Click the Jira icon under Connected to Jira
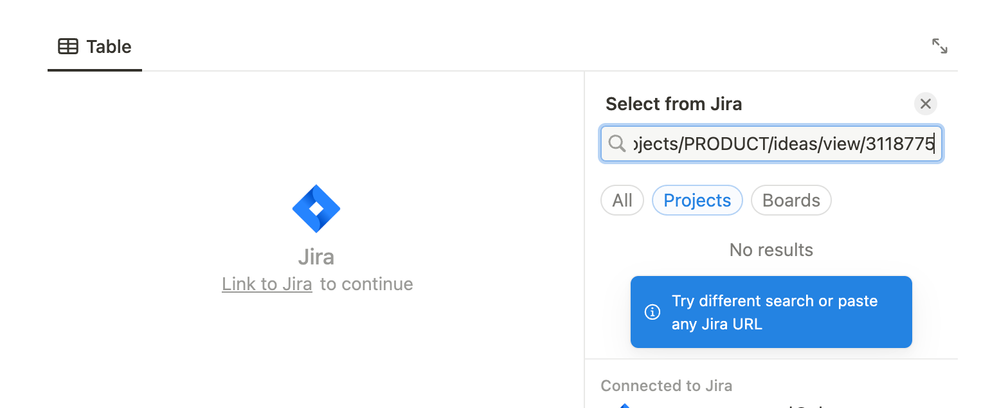Viewport: 999px width, 408px height. [x=624, y=405]
